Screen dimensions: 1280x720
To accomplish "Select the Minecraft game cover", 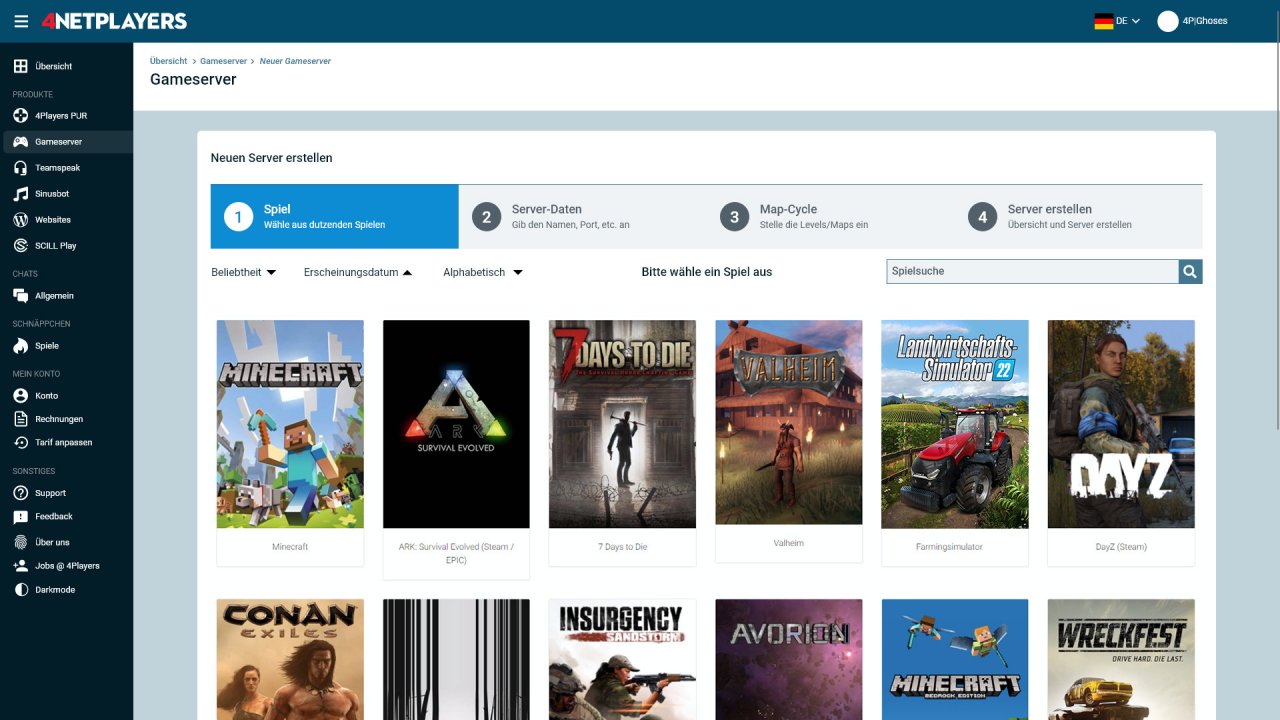I will click(290, 424).
